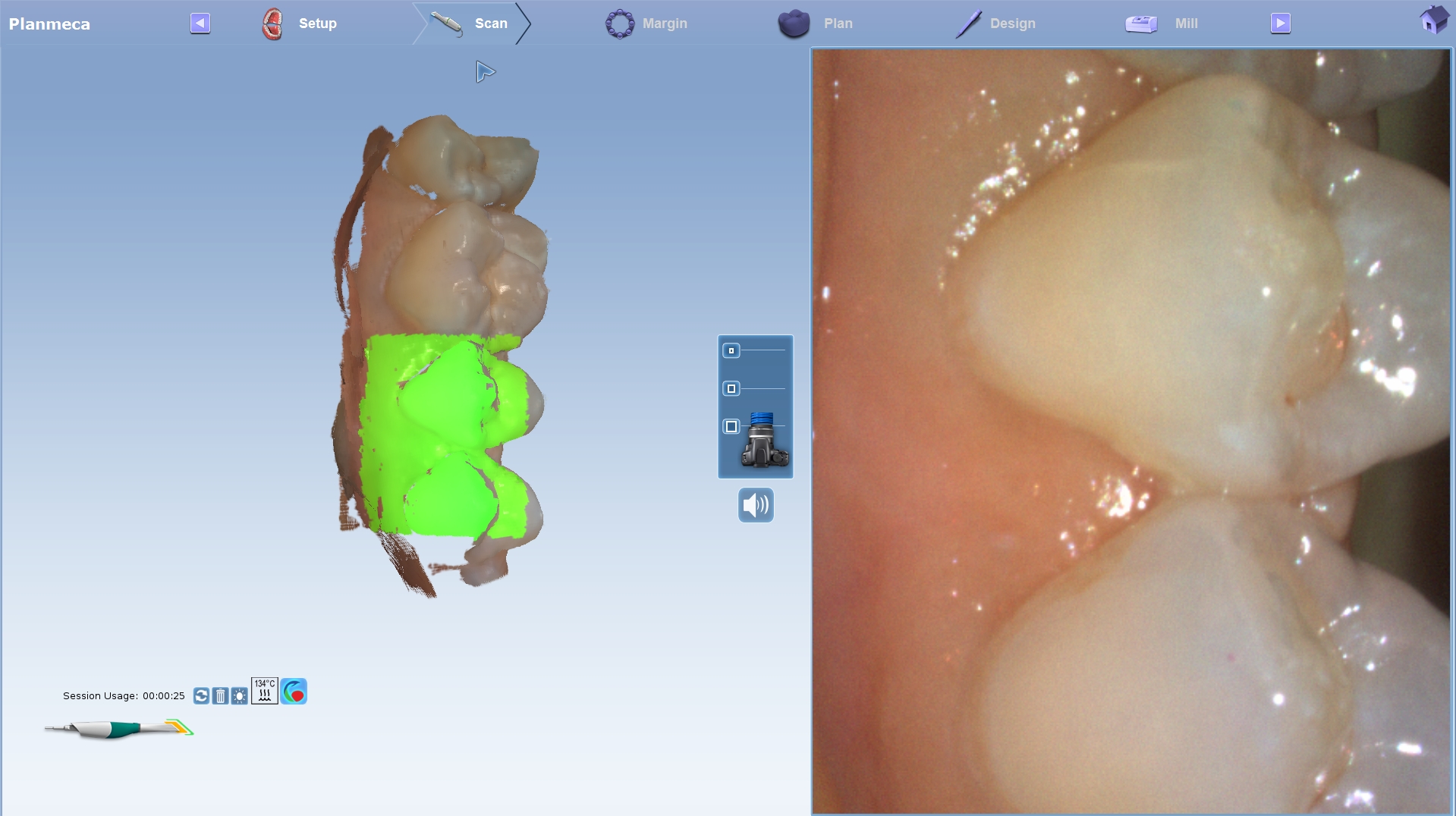
Task: Click the red tooth color scan icon
Action: click(294, 691)
